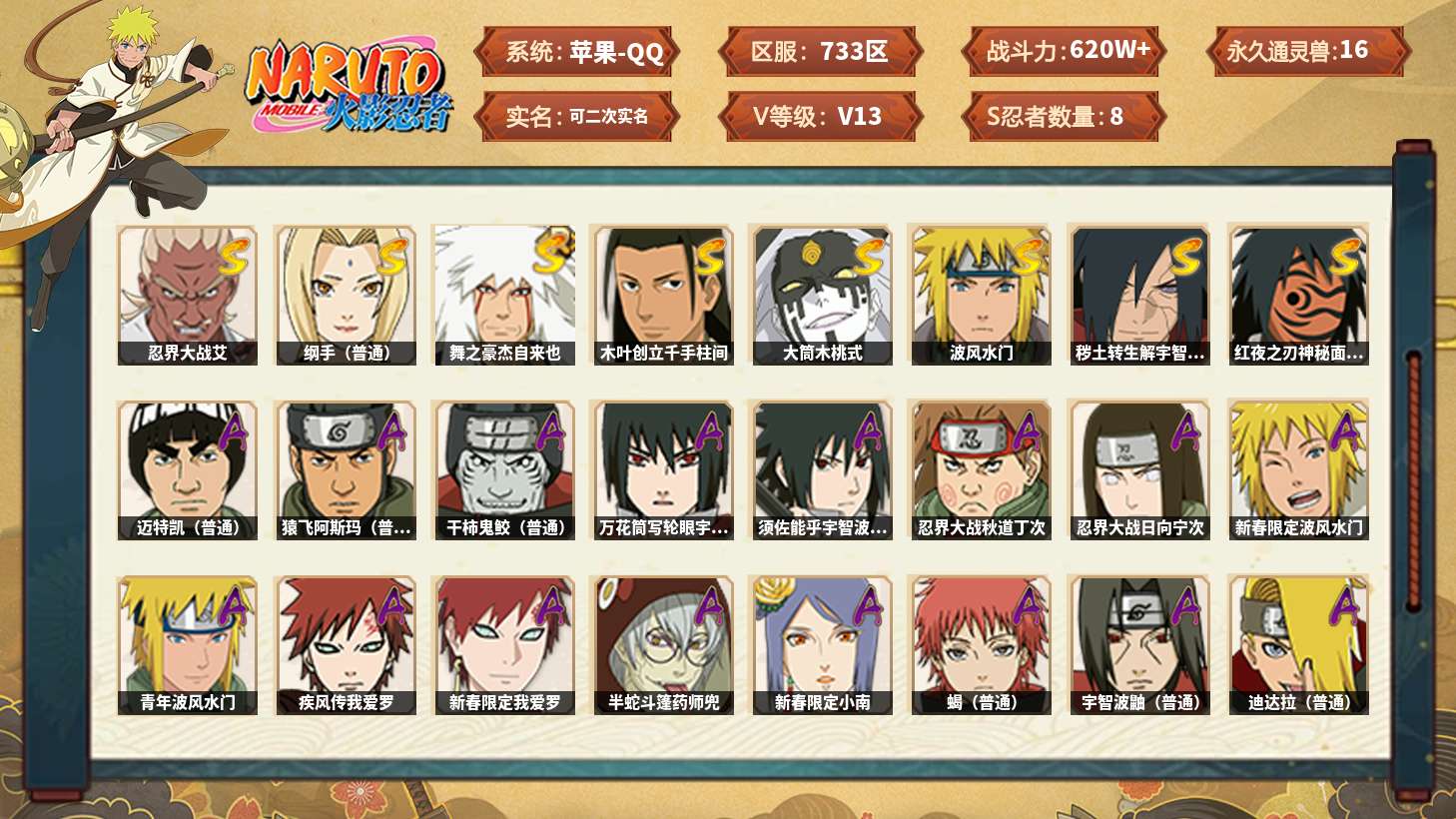This screenshot has height=819, width=1456.
Task: Choose the 波风水门 S-rank portrait
Action: 981,295
